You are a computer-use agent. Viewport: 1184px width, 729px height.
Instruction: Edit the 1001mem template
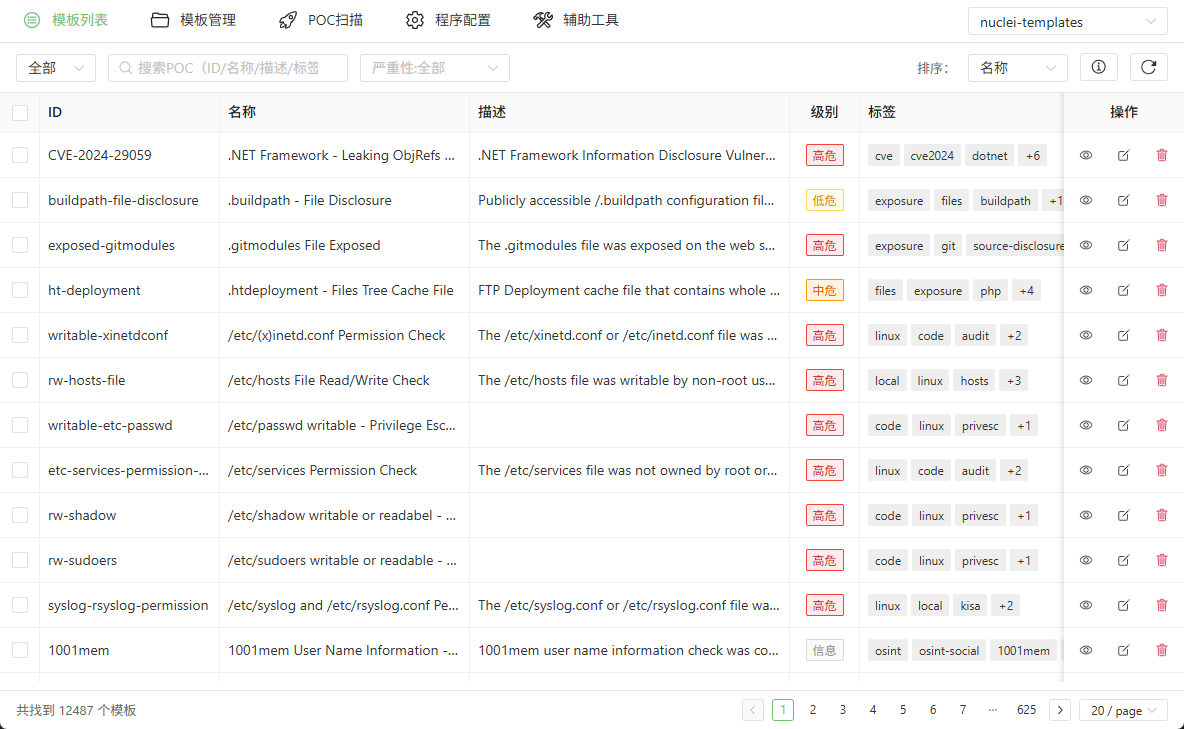(1123, 650)
